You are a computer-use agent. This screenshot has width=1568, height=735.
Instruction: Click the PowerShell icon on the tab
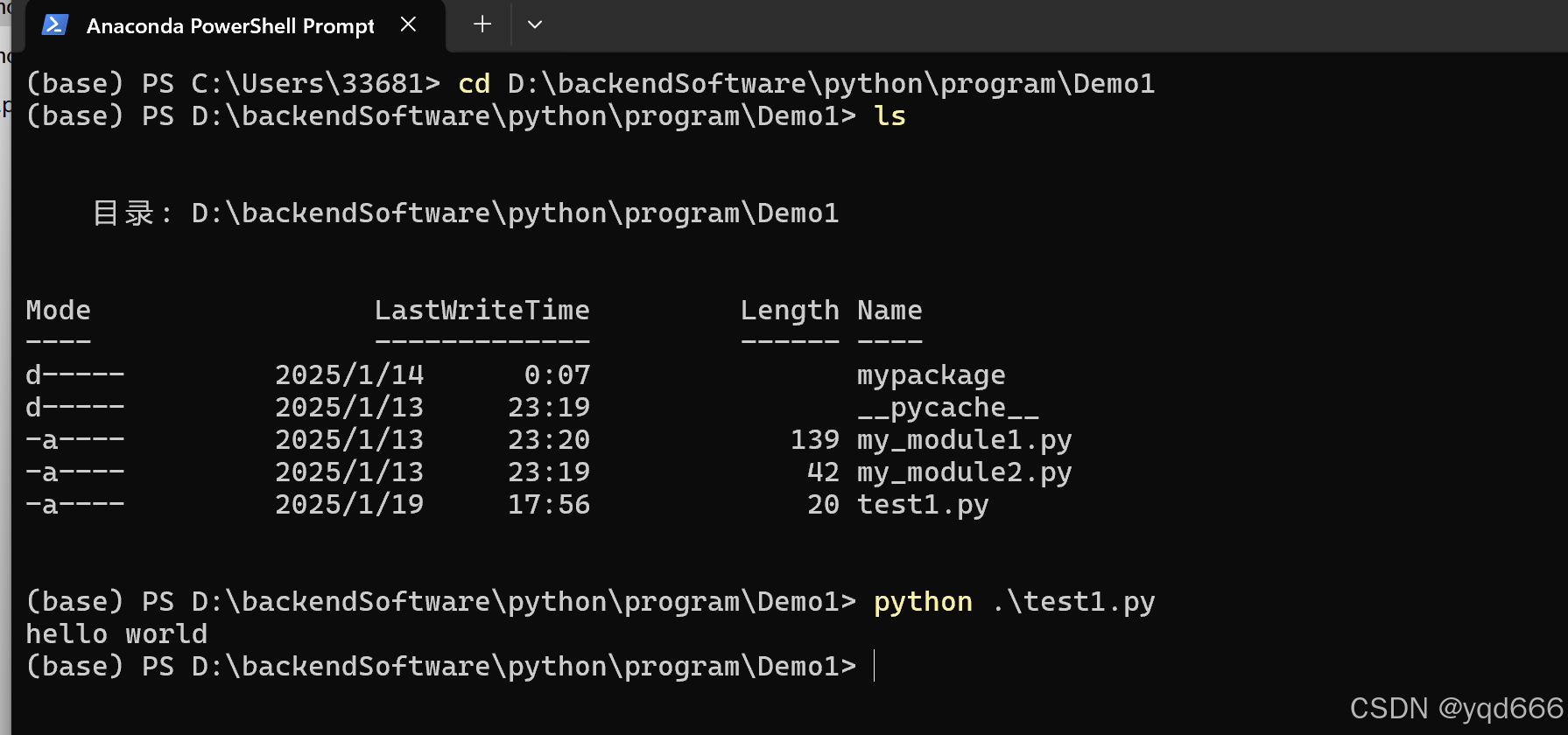tap(54, 24)
